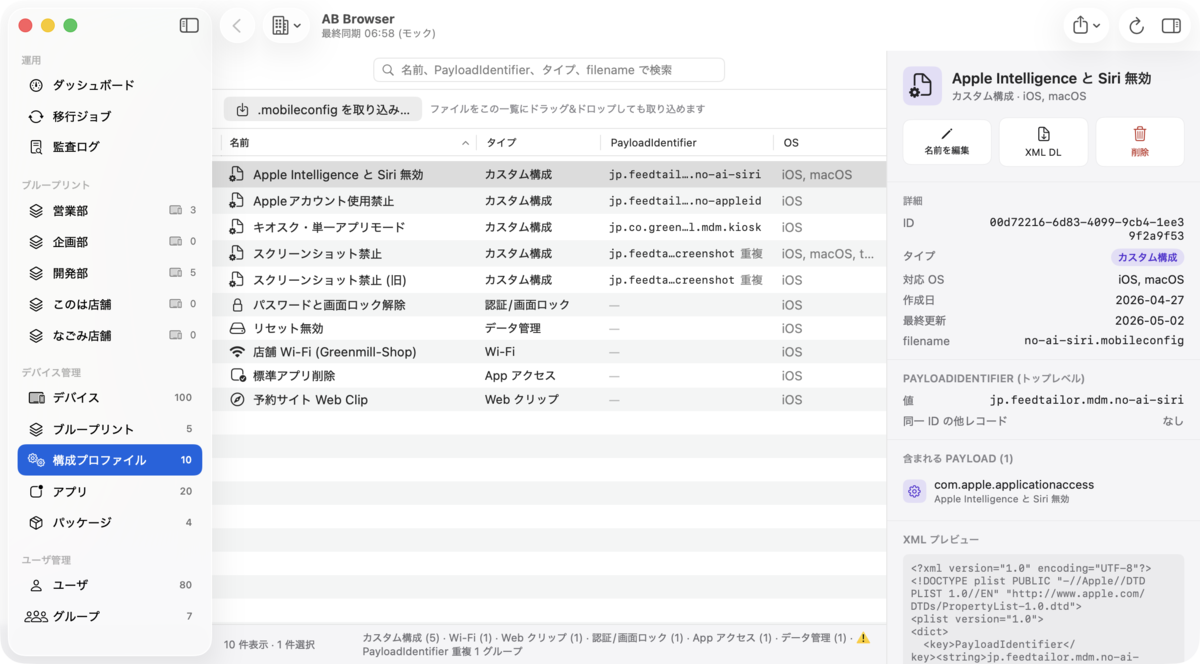The height and width of the screenshot is (664, 1200).
Task: Download XML with XML DL button
Action: pos(1043,142)
